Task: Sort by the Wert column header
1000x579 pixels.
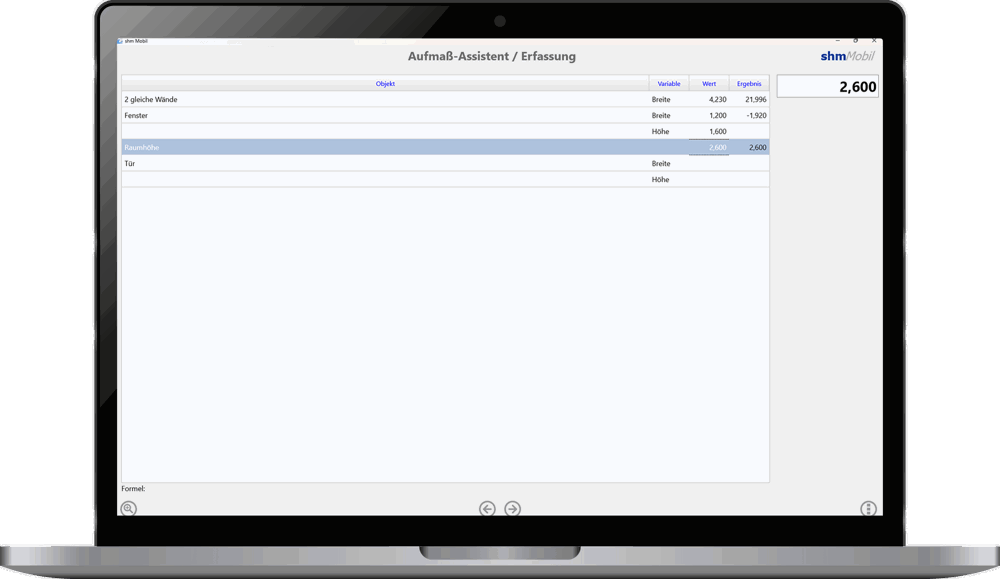Action: tap(709, 84)
